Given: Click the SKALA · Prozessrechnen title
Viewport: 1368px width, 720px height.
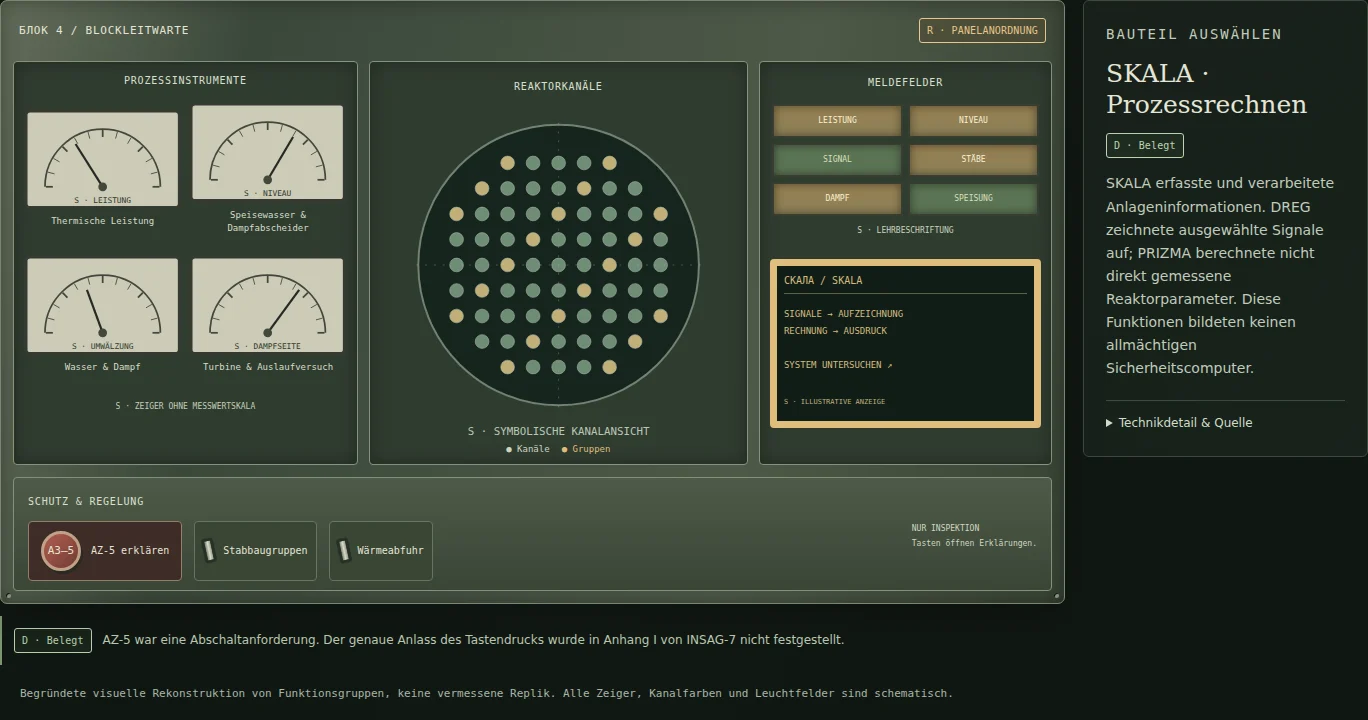Looking at the screenshot, I should [1206, 88].
